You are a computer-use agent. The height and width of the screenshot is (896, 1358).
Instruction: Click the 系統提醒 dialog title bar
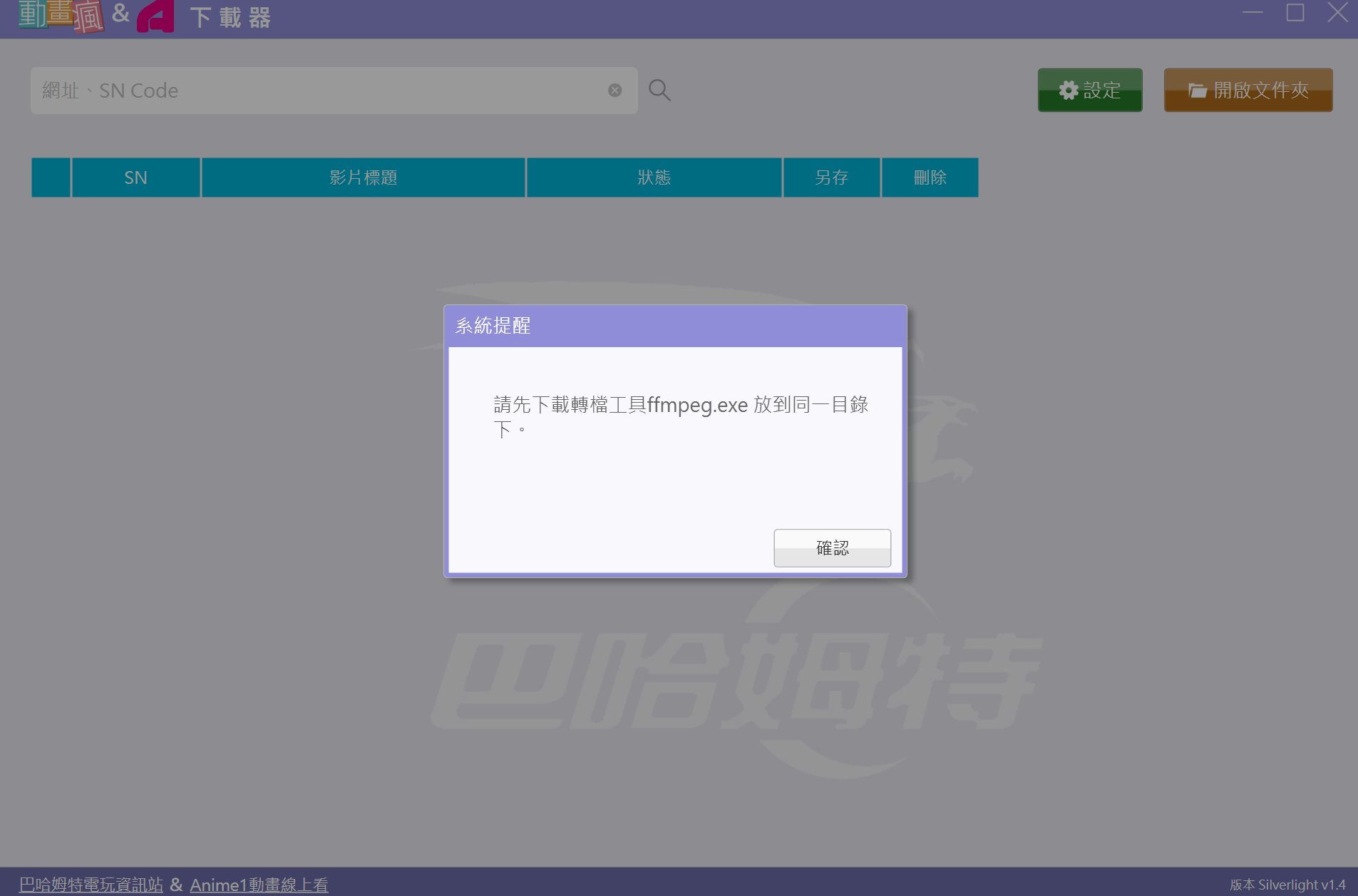tap(674, 326)
